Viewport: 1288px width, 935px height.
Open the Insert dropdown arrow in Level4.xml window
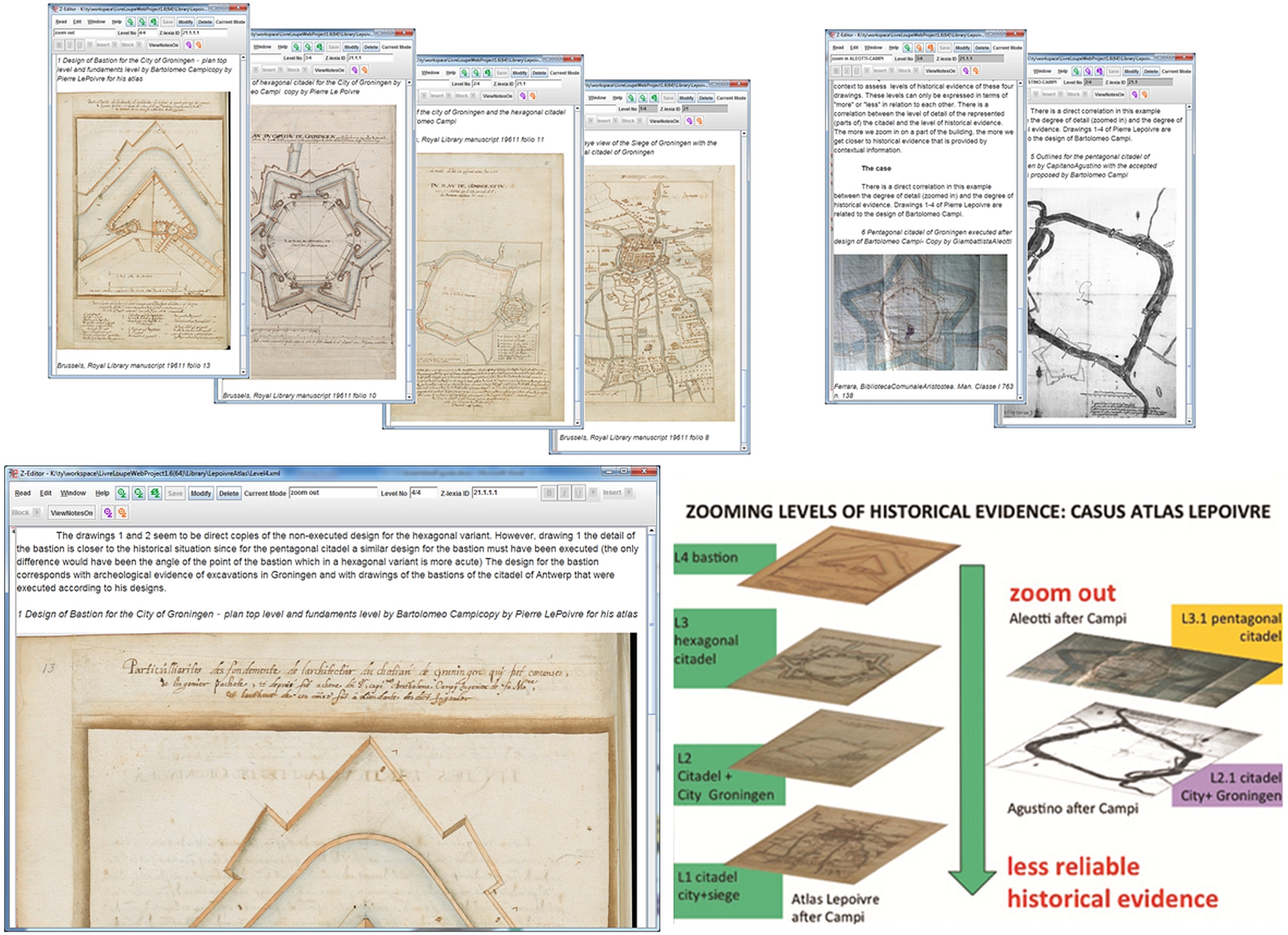coord(629,492)
